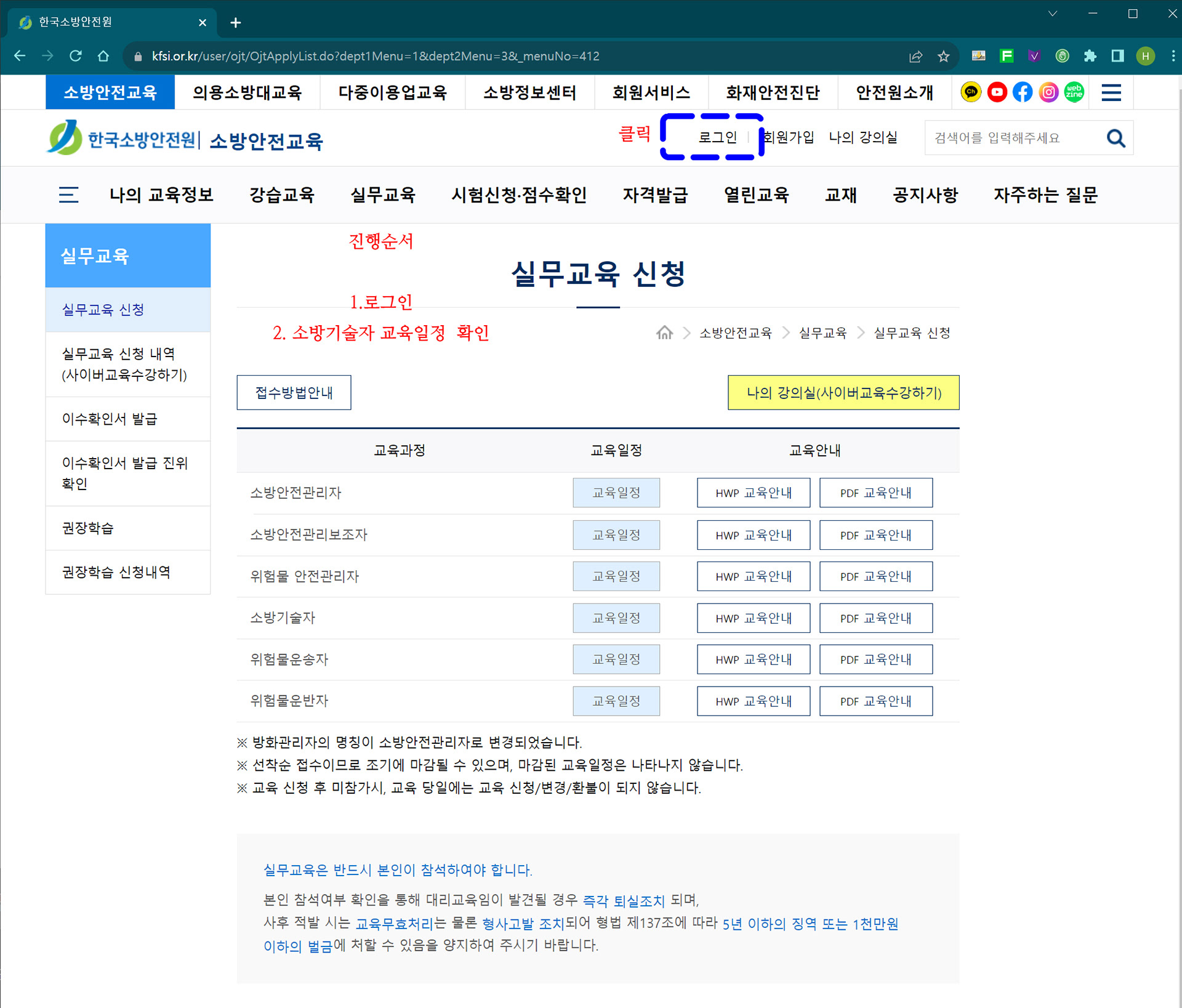This screenshot has height=1008, width=1182.
Task: Click the search magnifier icon
Action: tap(1116, 138)
